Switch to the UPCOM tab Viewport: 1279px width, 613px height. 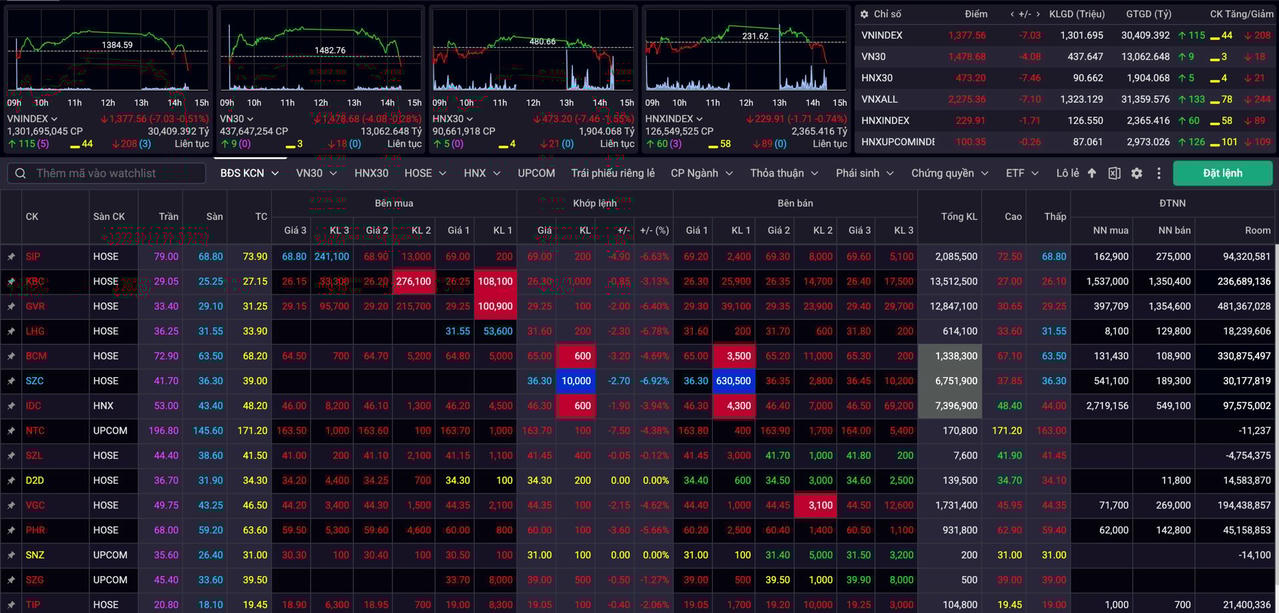coord(536,173)
